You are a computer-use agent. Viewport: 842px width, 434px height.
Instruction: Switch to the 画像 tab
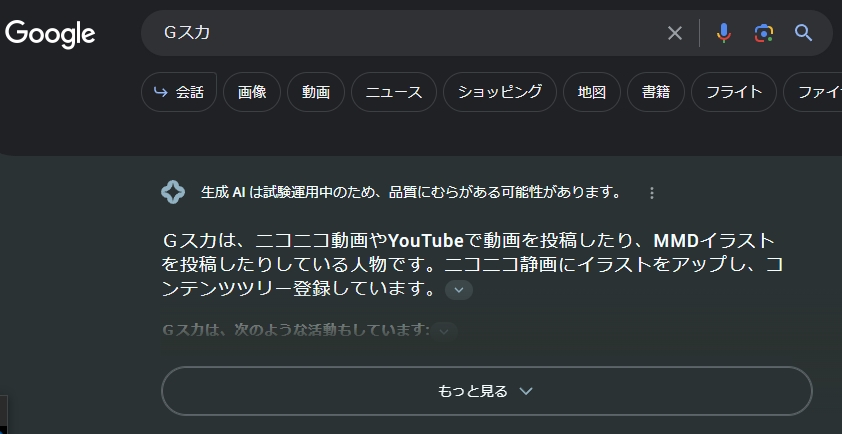pos(252,92)
